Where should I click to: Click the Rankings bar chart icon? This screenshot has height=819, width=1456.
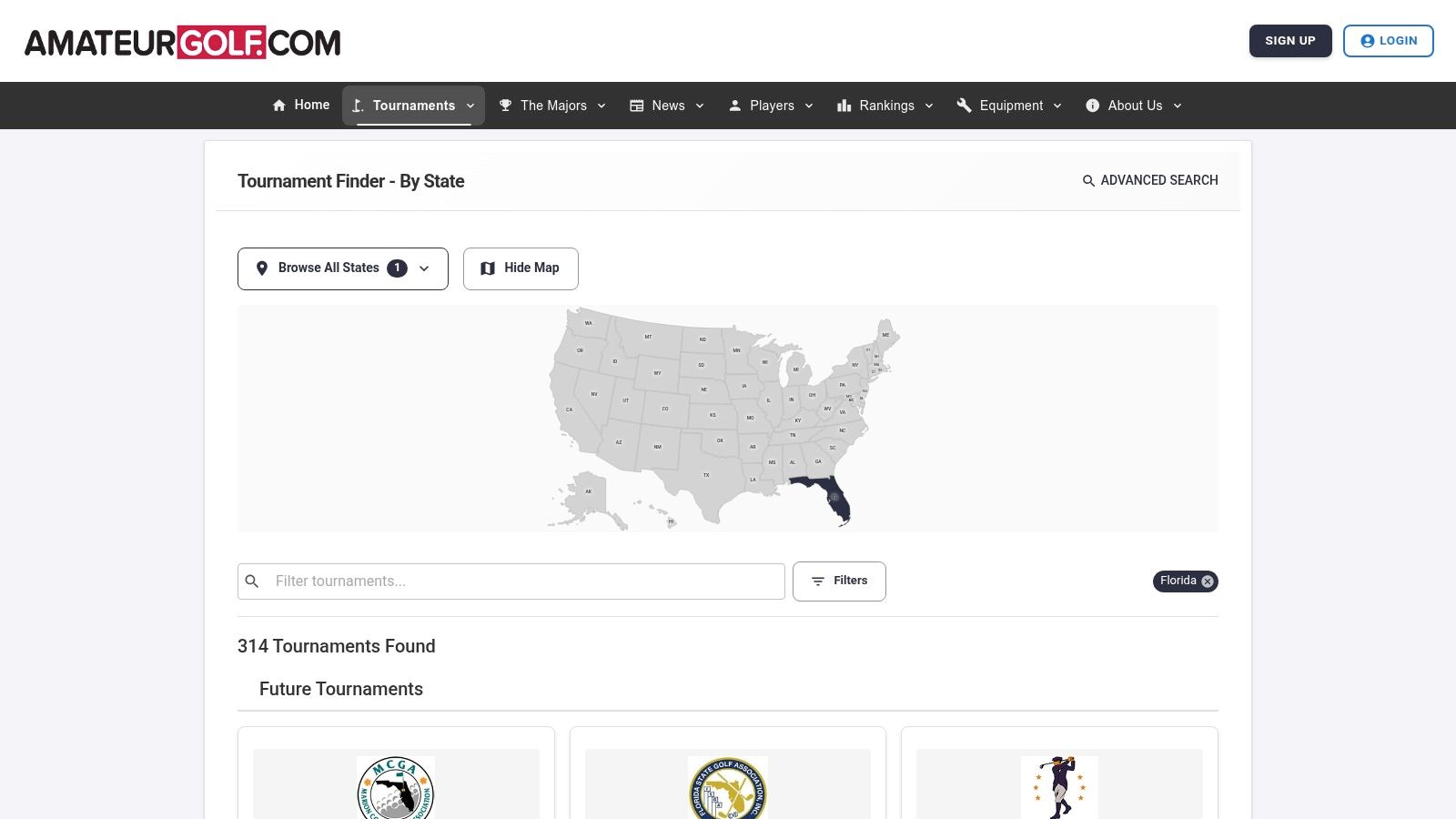844,106
